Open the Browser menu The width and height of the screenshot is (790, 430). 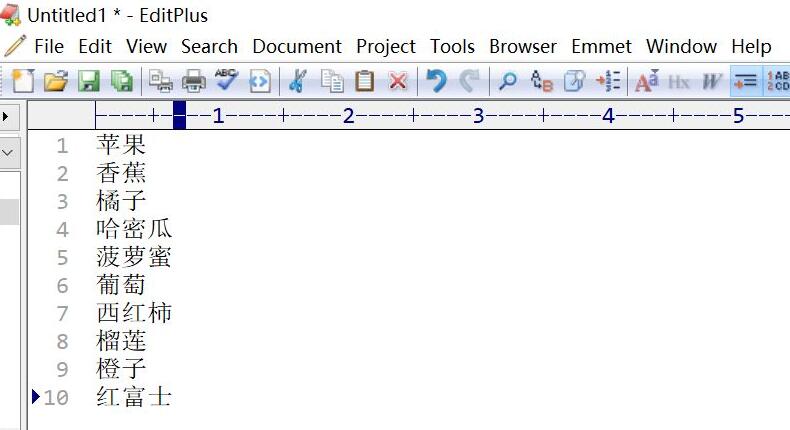[522, 46]
